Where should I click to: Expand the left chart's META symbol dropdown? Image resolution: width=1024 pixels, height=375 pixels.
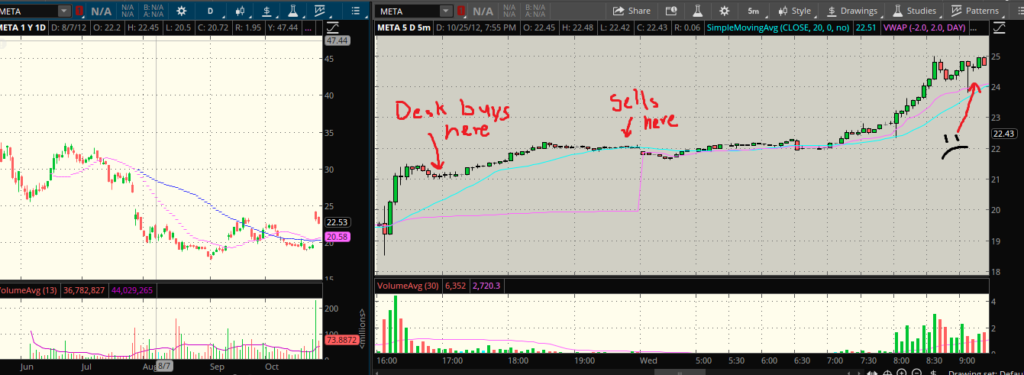[63, 10]
